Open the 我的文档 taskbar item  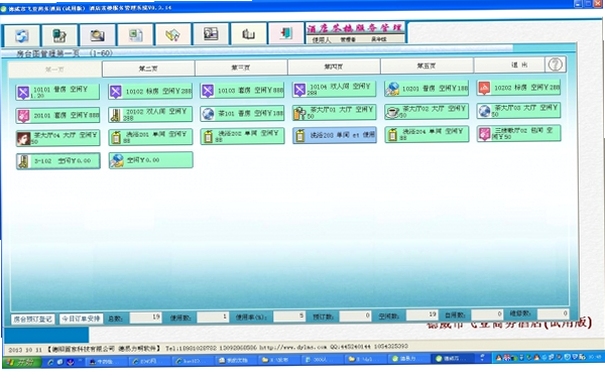(x=234, y=360)
